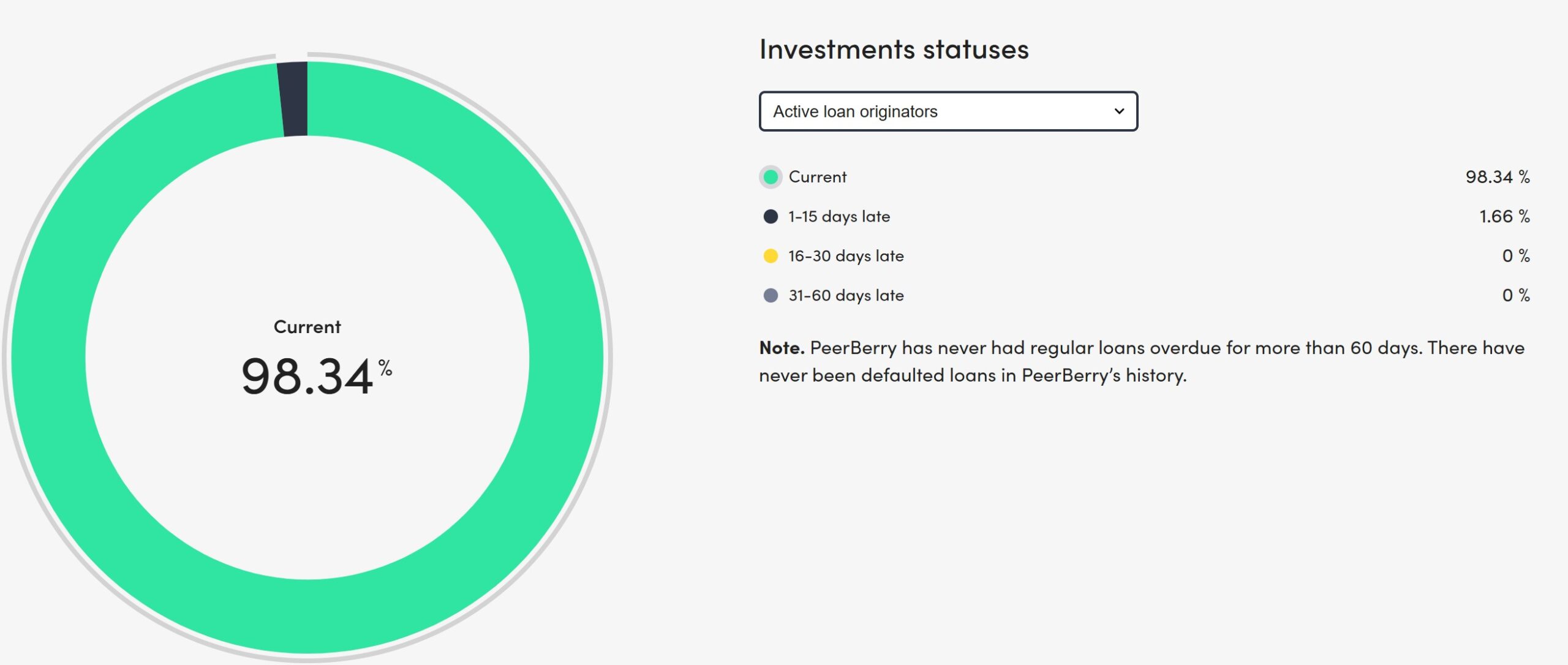This screenshot has width=1568, height=665.
Task: Click the 98.34 center chart figure
Action: click(x=307, y=376)
